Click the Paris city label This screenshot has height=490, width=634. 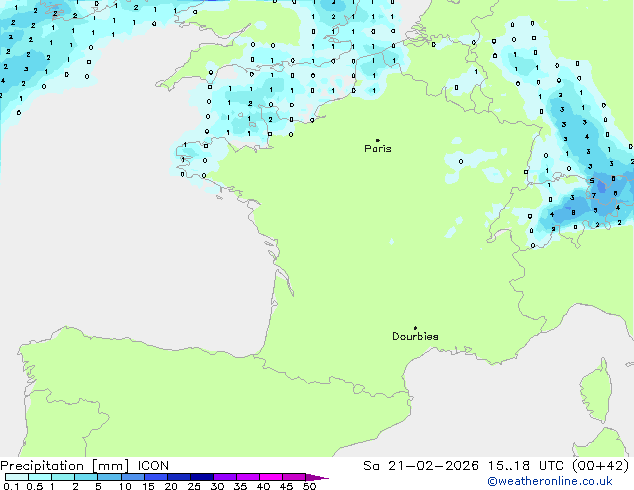(378, 148)
